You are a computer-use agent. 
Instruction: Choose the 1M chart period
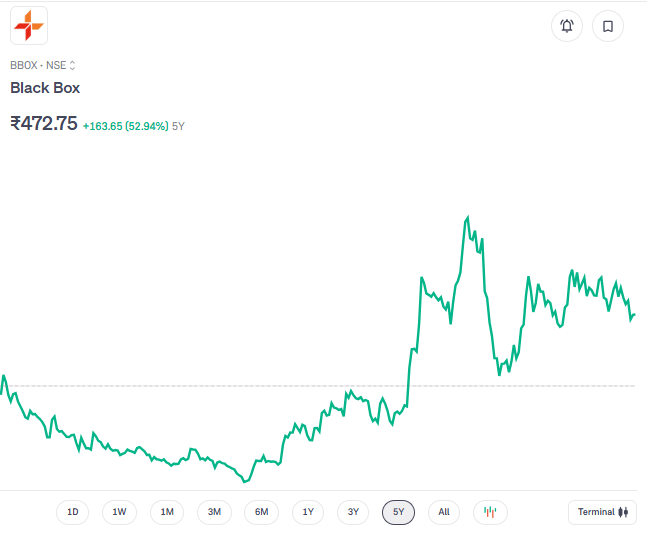[x=167, y=512]
